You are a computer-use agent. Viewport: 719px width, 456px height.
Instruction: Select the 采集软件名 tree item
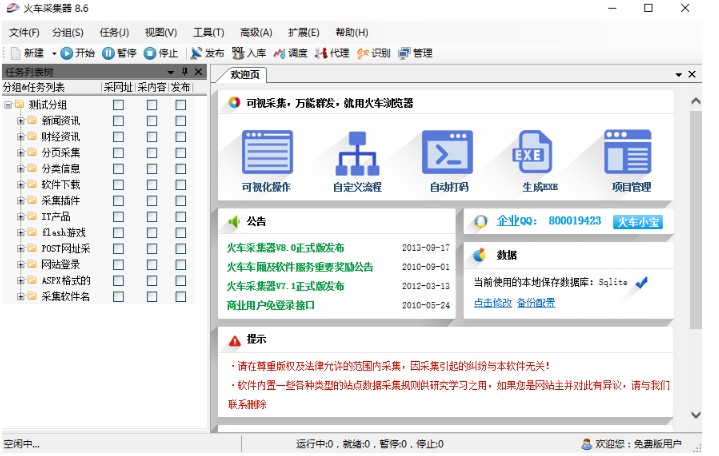[x=66, y=297]
